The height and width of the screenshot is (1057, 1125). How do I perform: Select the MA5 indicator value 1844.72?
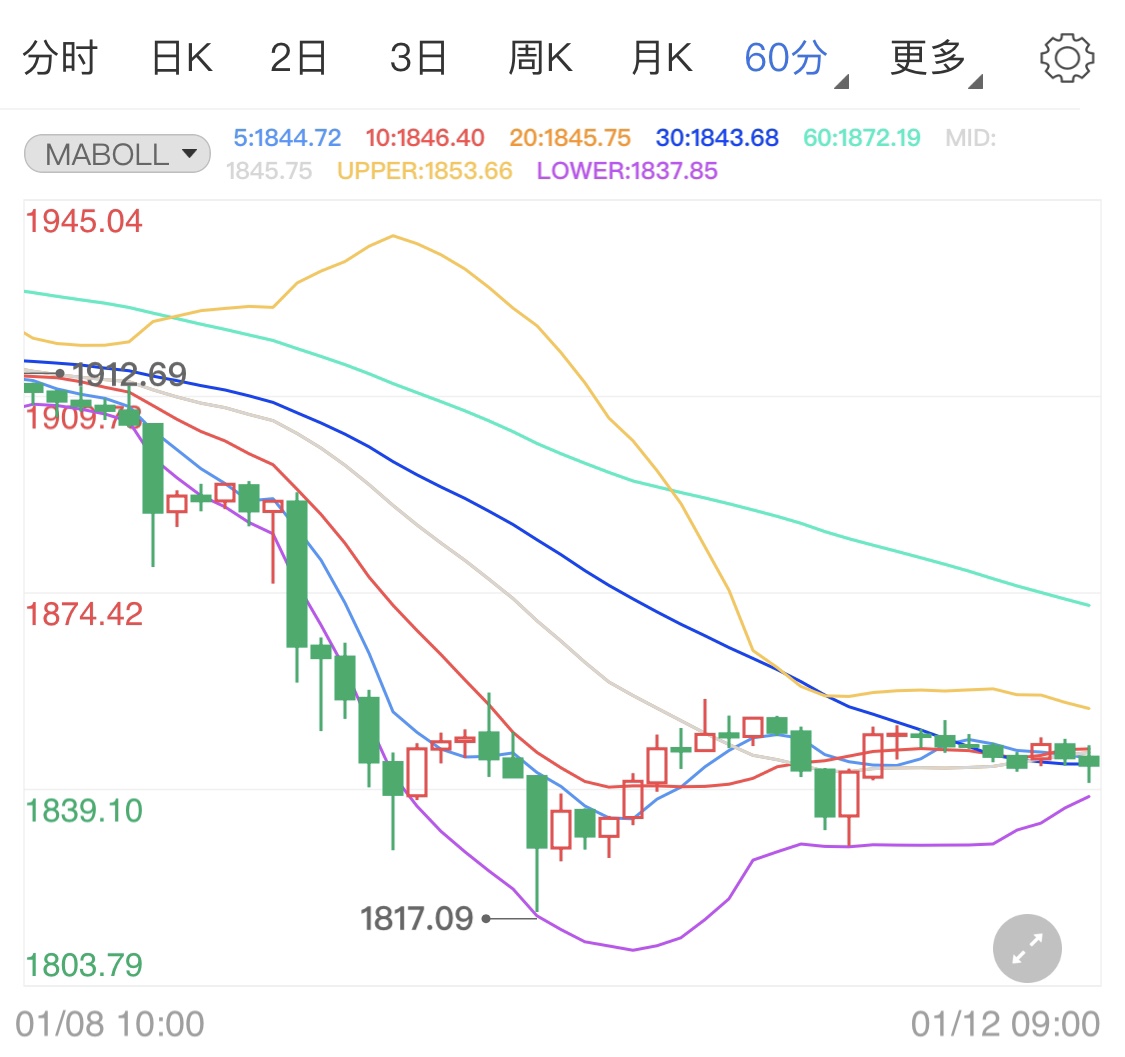[287, 138]
